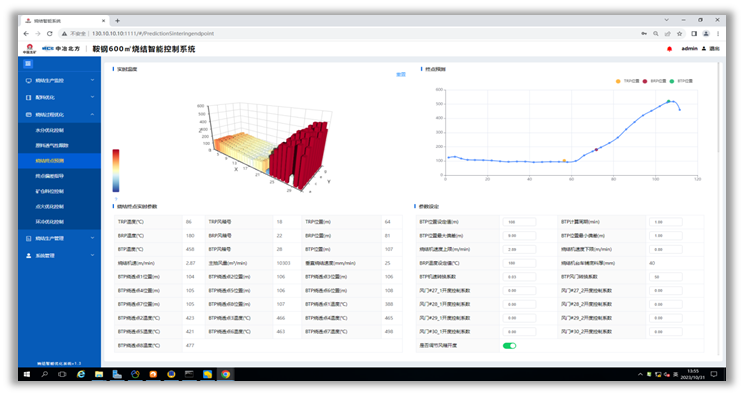Click the BTP温度(℃) value 458
744x396 pixels.
(190, 249)
